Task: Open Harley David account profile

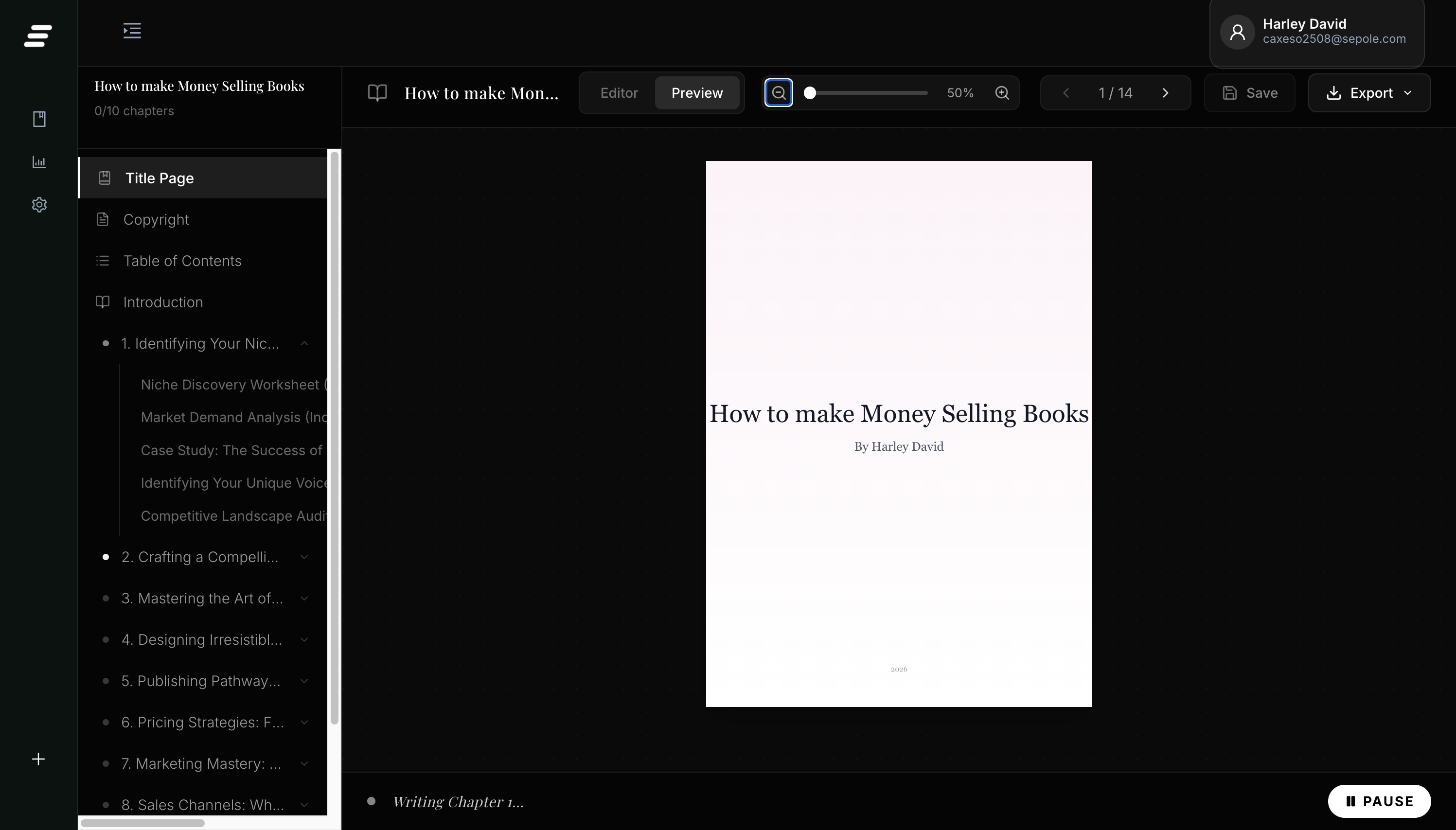Action: point(1316,31)
